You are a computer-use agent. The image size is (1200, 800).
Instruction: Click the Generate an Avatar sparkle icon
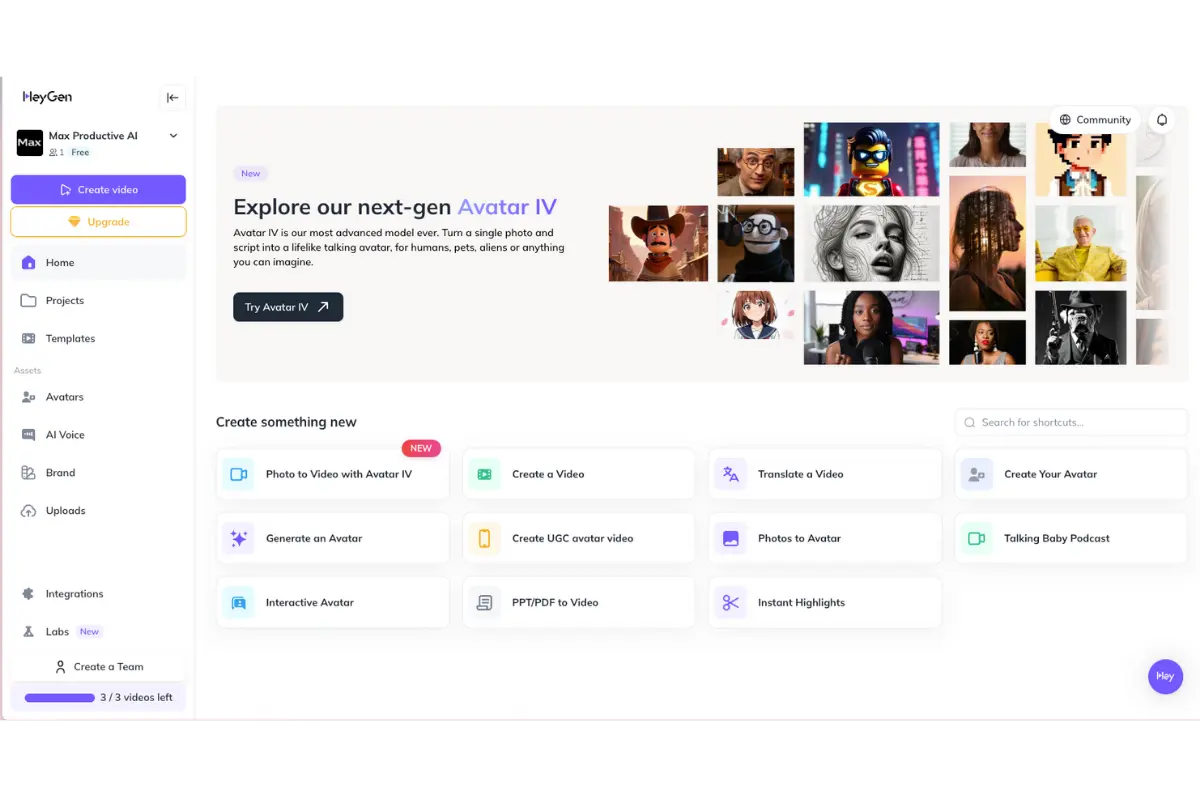(239, 538)
